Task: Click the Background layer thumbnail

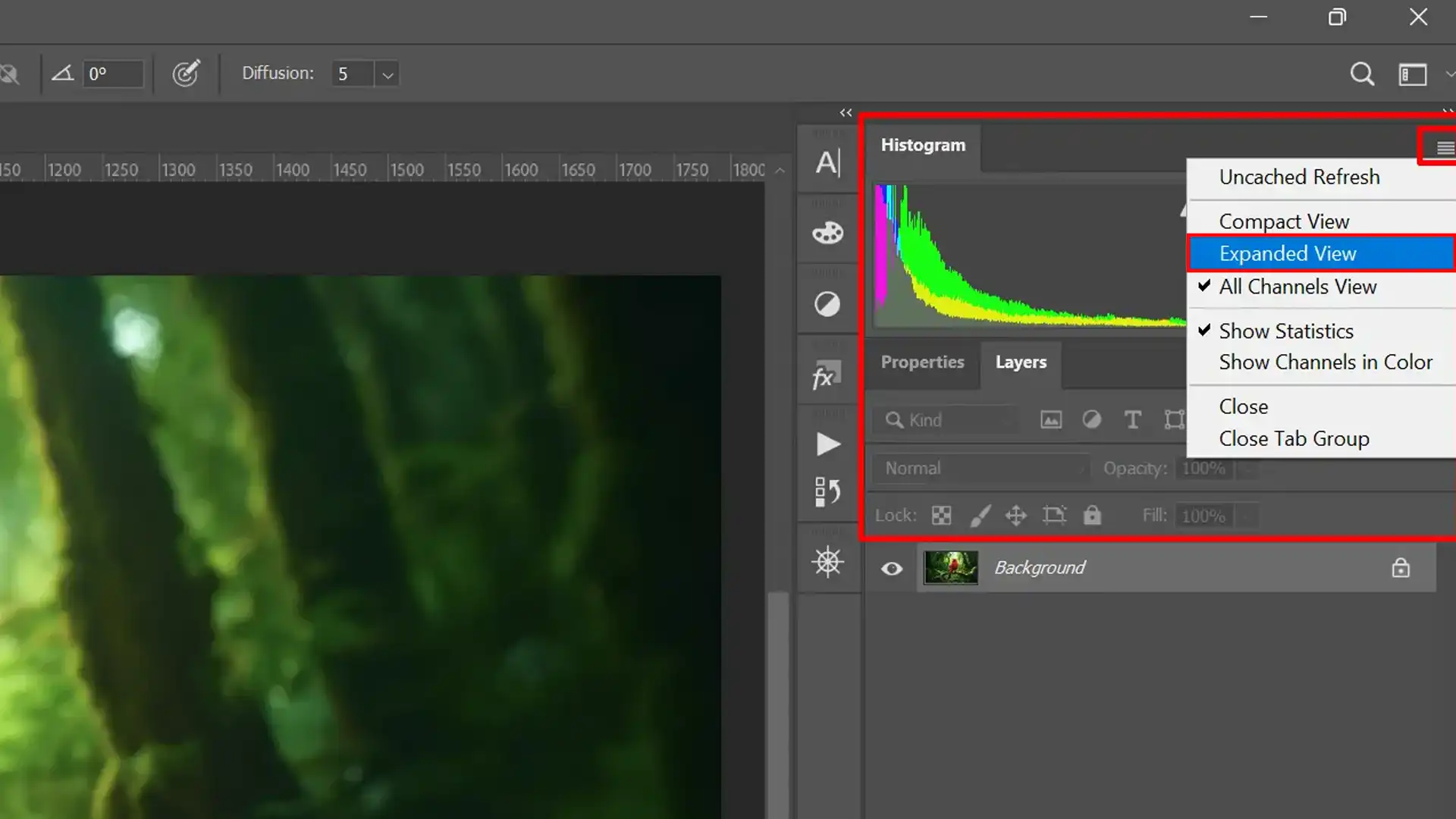Action: click(950, 567)
